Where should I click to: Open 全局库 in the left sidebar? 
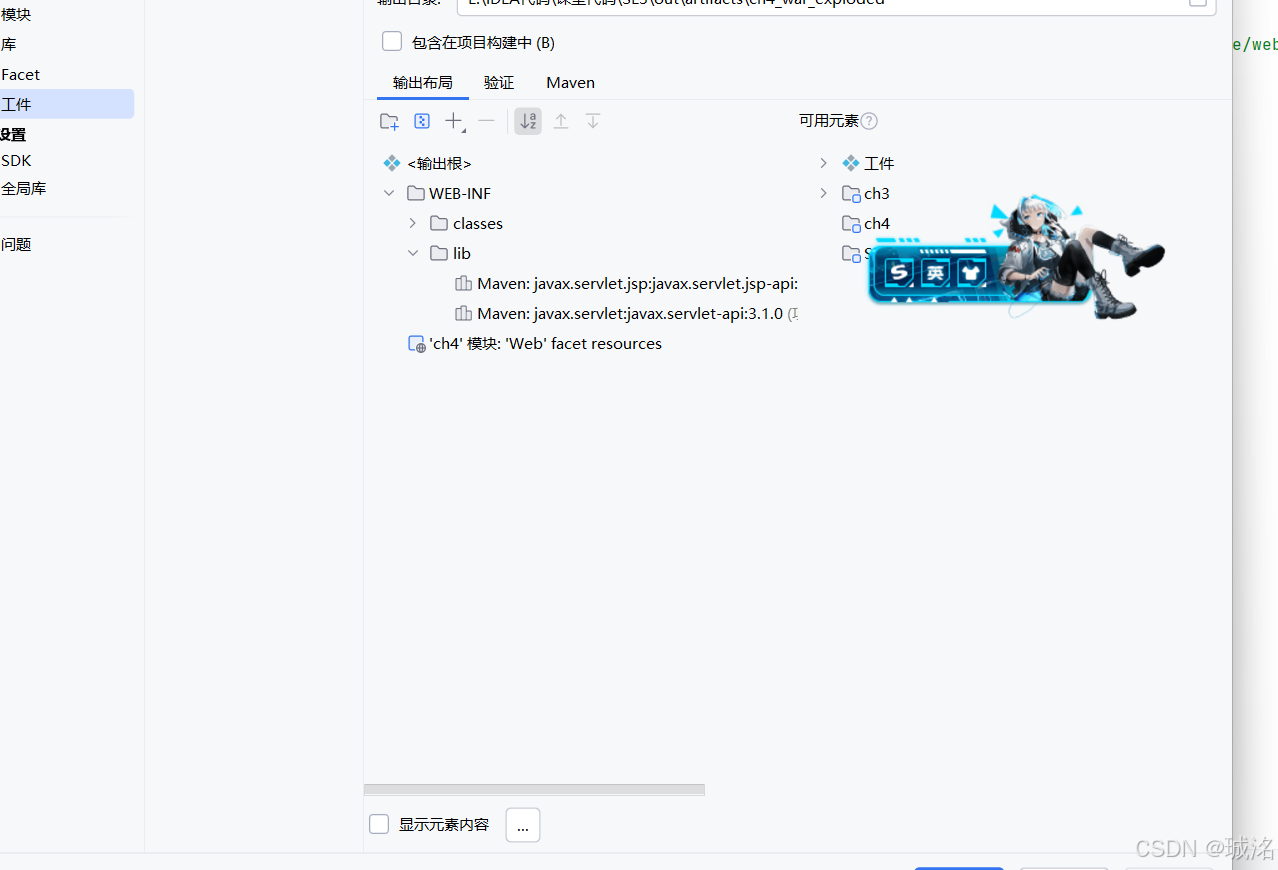pyautogui.click(x=23, y=188)
